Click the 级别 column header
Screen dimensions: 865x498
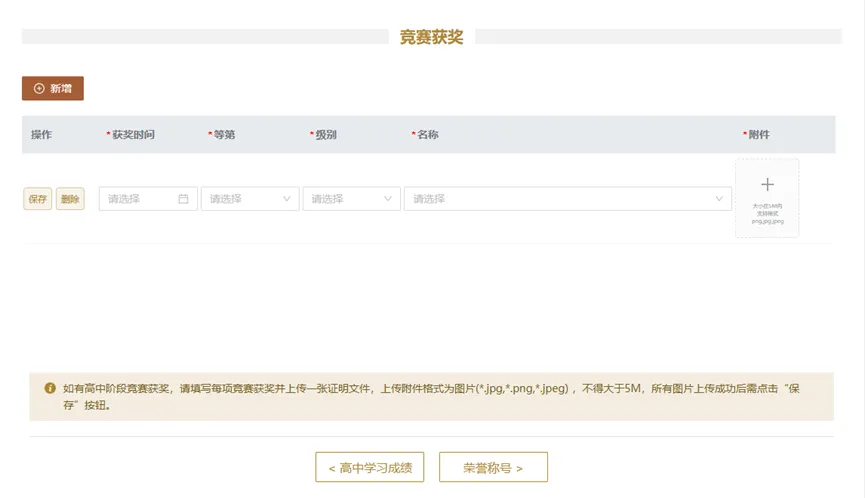click(326, 135)
